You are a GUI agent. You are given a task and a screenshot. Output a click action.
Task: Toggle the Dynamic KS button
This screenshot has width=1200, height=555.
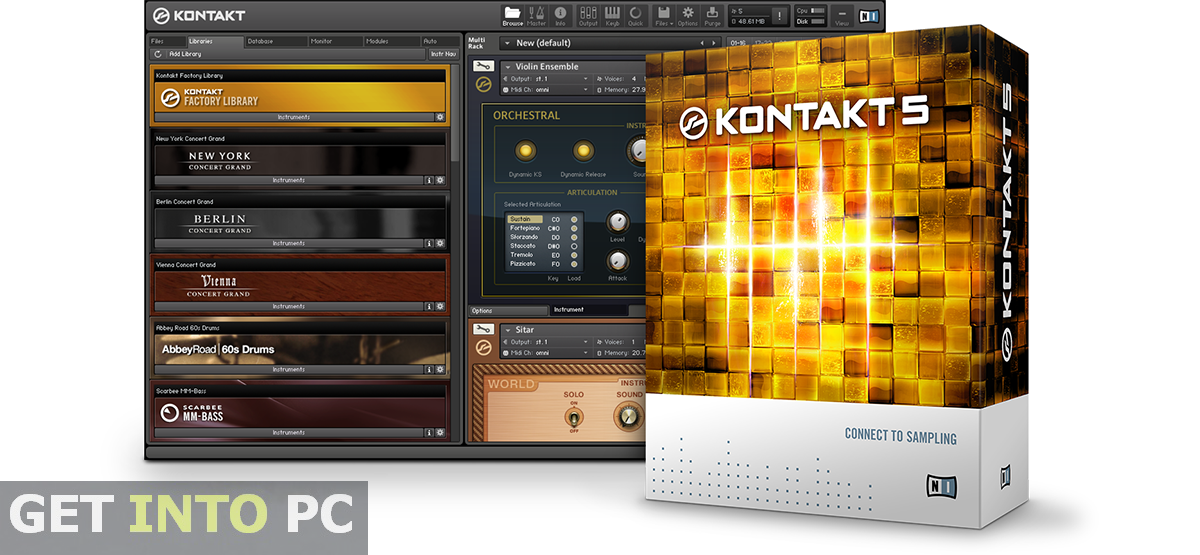coord(525,149)
